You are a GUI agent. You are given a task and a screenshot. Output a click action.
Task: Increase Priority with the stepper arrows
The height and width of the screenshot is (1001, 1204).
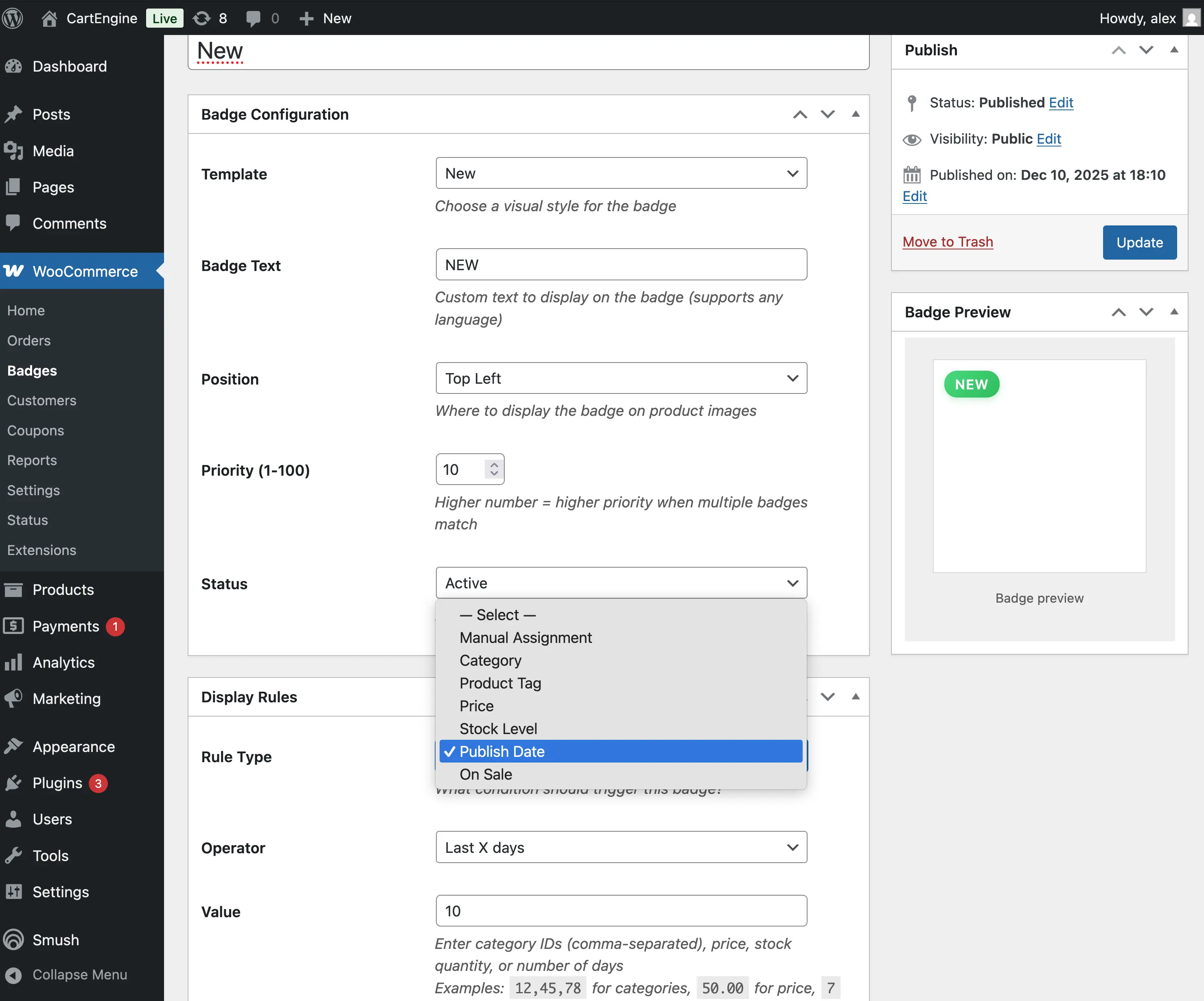[x=494, y=465]
